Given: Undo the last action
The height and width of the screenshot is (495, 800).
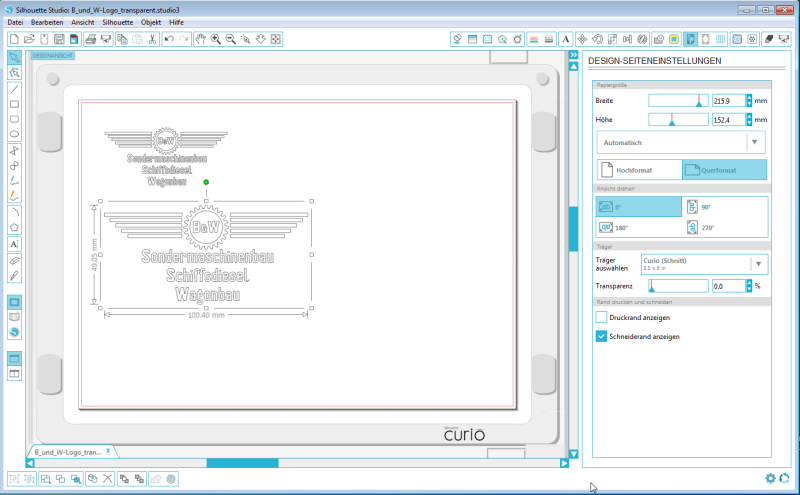Looking at the screenshot, I should tap(169, 39).
